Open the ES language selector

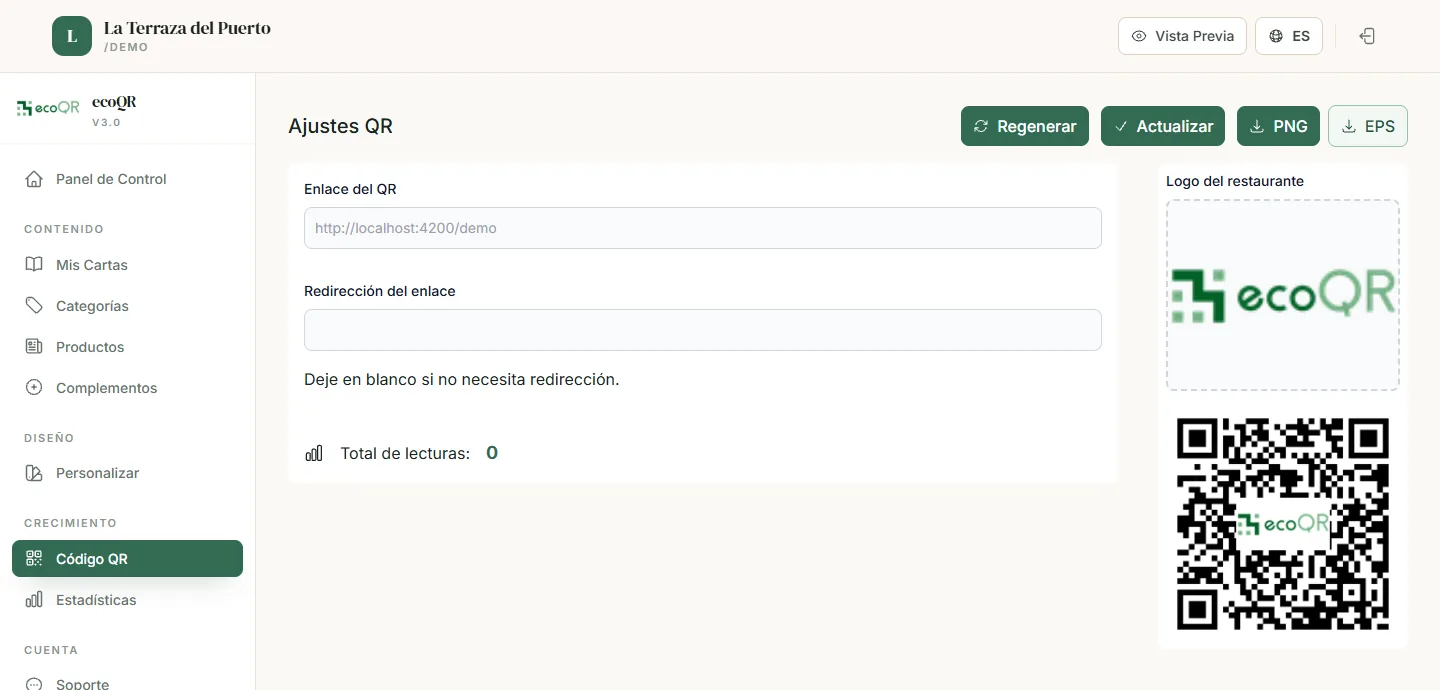coord(1289,36)
